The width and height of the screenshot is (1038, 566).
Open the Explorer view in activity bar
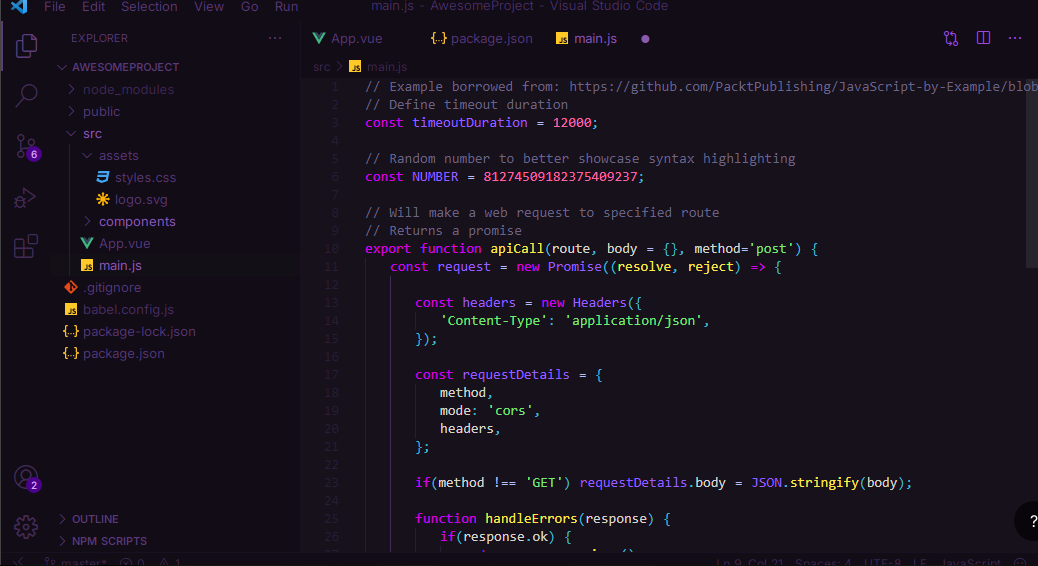pos(26,45)
